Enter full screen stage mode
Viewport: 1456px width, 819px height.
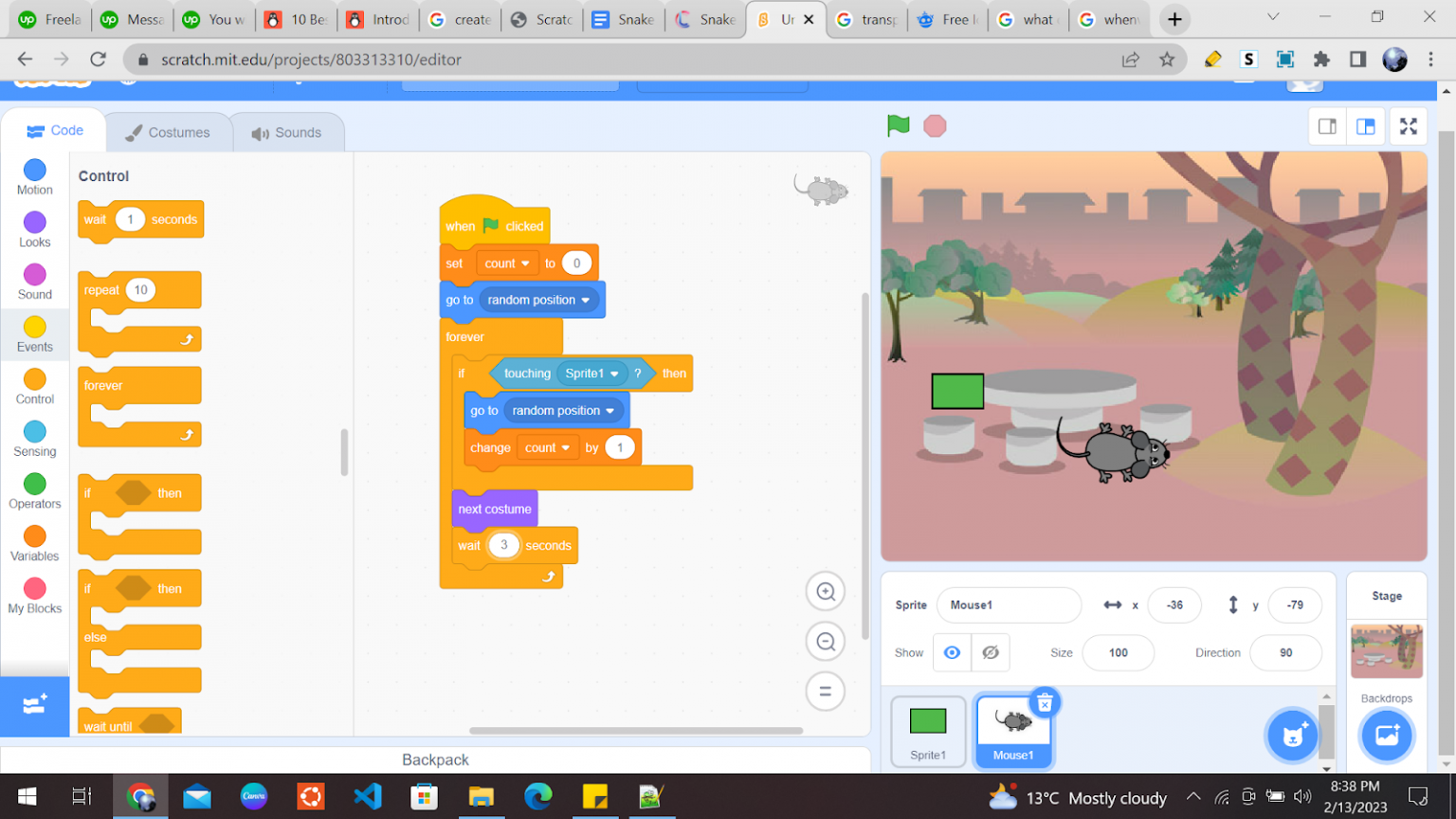pos(1409,126)
